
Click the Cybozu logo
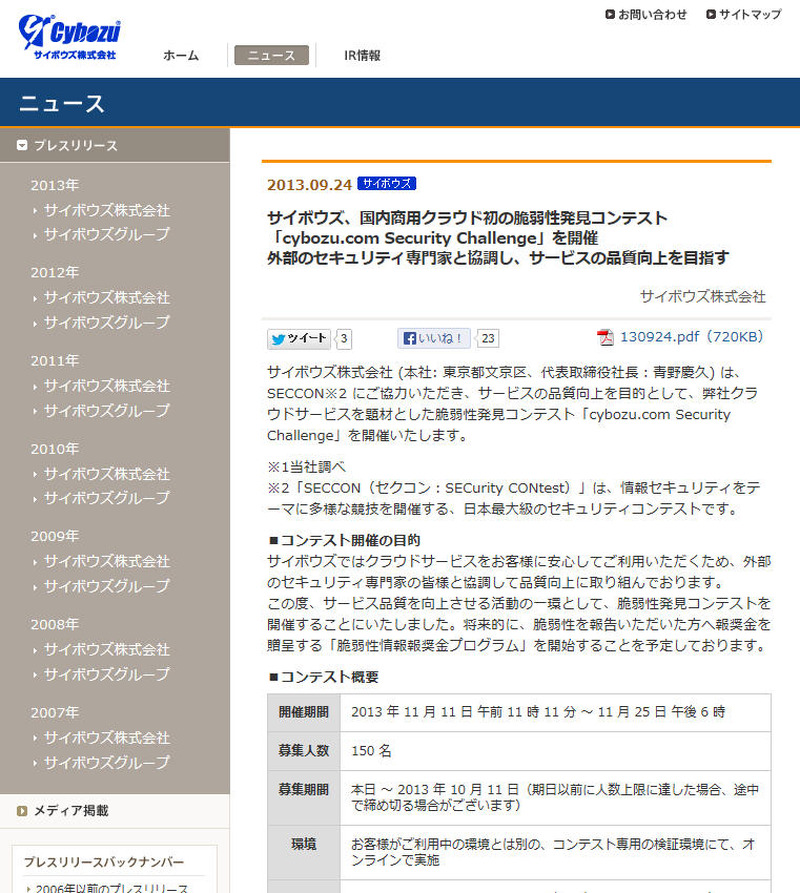[x=68, y=37]
